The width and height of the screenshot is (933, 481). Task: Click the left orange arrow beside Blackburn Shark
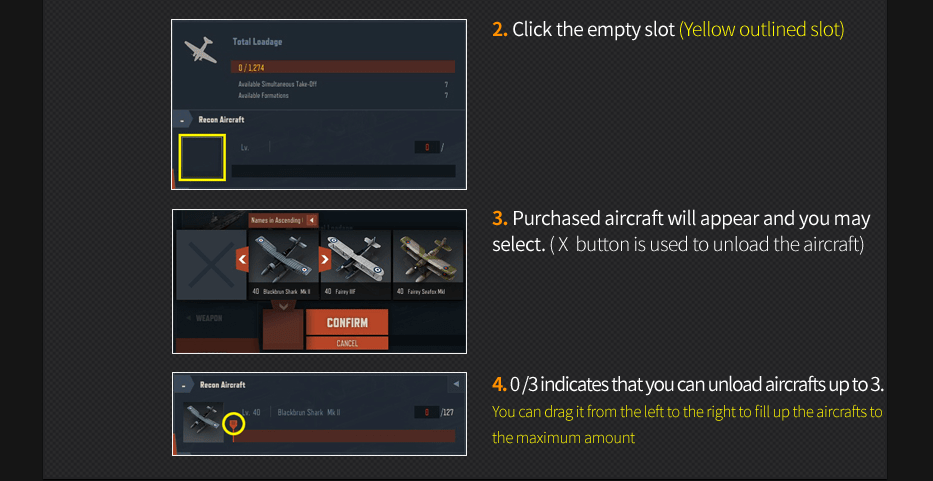click(242, 260)
